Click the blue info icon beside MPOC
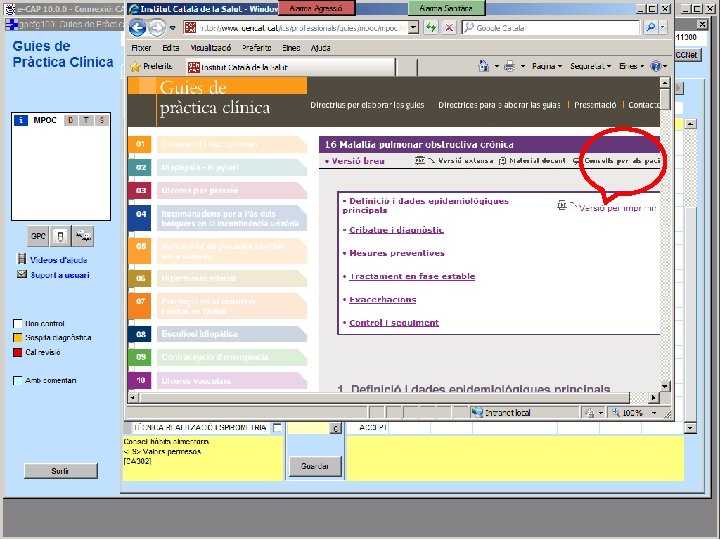 (x=21, y=120)
